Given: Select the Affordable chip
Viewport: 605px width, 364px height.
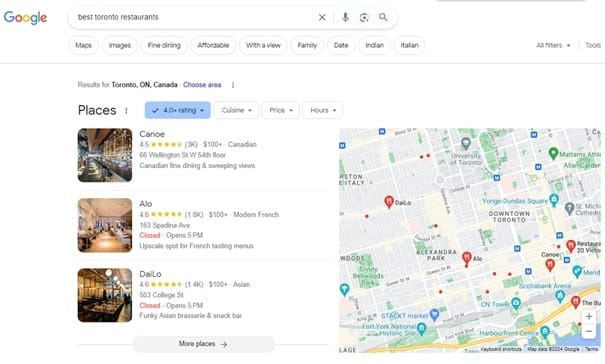Looking at the screenshot, I should coord(213,46).
